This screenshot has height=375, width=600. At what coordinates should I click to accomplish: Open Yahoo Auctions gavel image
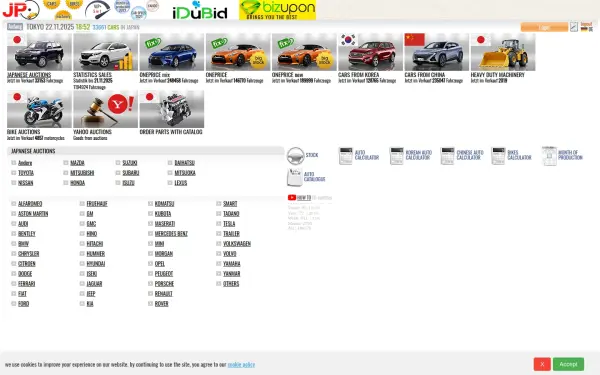105,109
